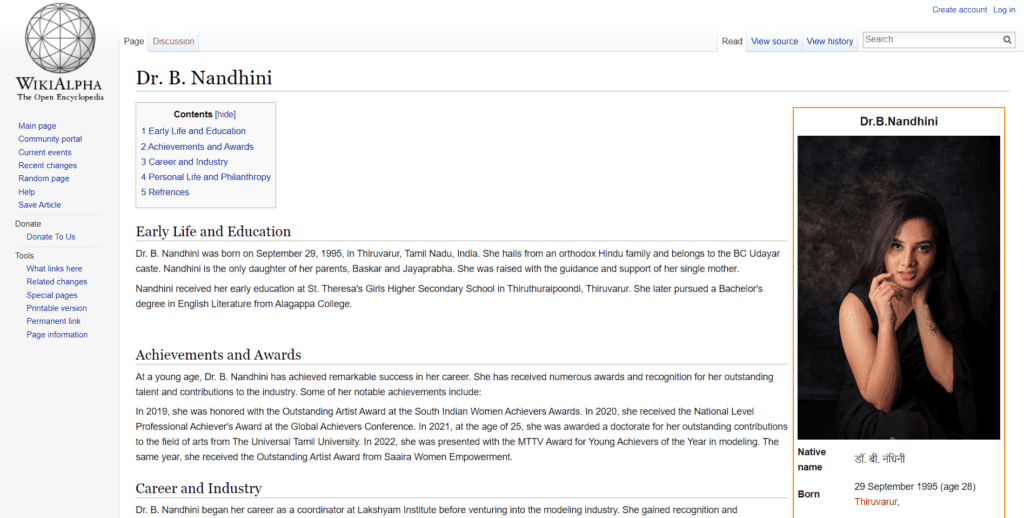Image resolution: width=1024 pixels, height=518 pixels.
Task: Click the search magnifier icon
Action: tap(1007, 40)
